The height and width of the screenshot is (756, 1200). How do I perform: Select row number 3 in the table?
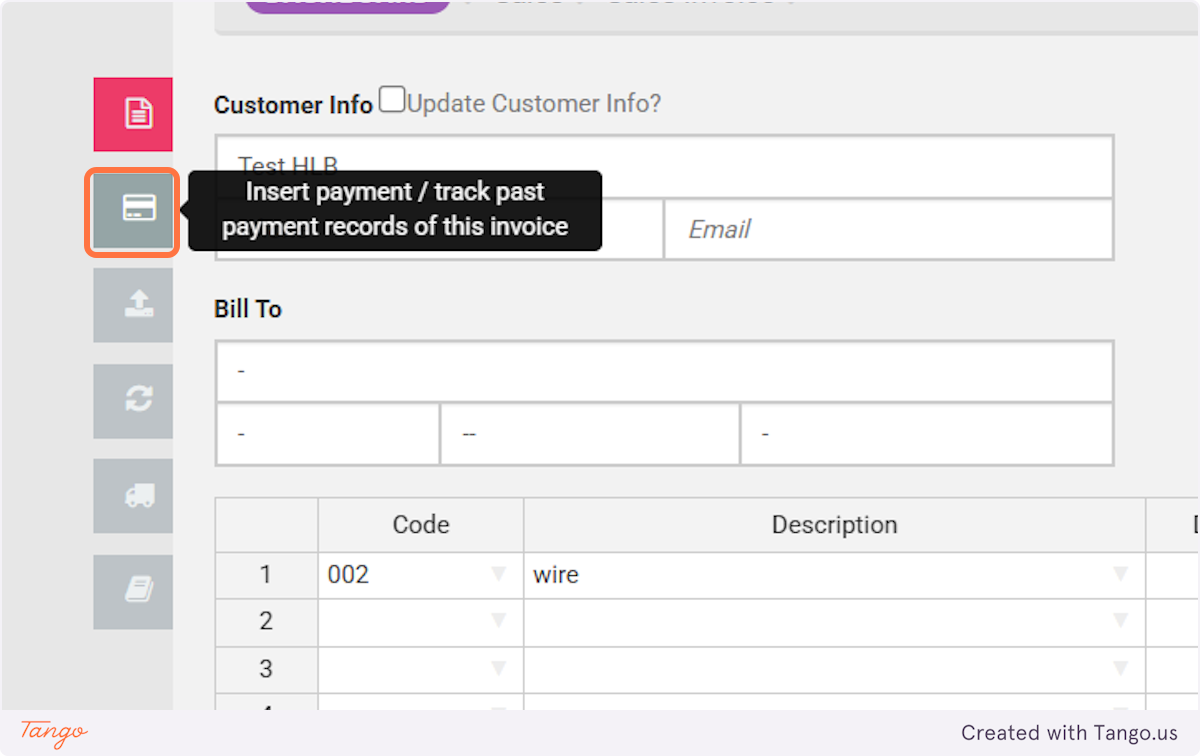[266, 668]
